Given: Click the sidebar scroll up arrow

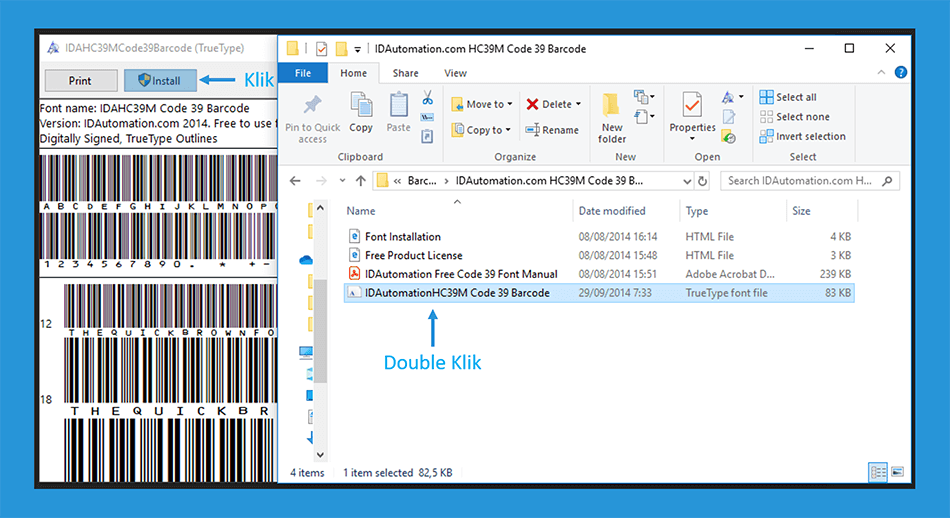Looking at the screenshot, I should click(321, 208).
